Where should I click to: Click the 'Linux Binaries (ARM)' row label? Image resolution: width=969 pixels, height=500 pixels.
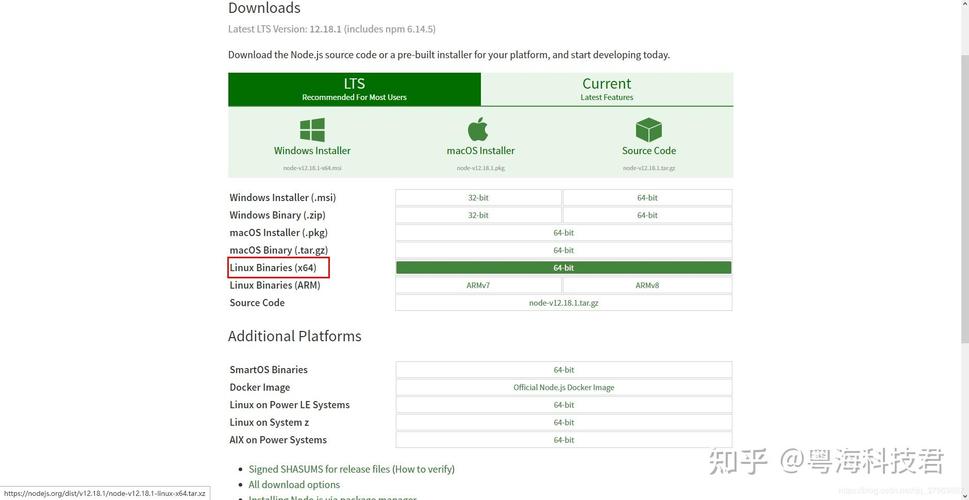275,286
